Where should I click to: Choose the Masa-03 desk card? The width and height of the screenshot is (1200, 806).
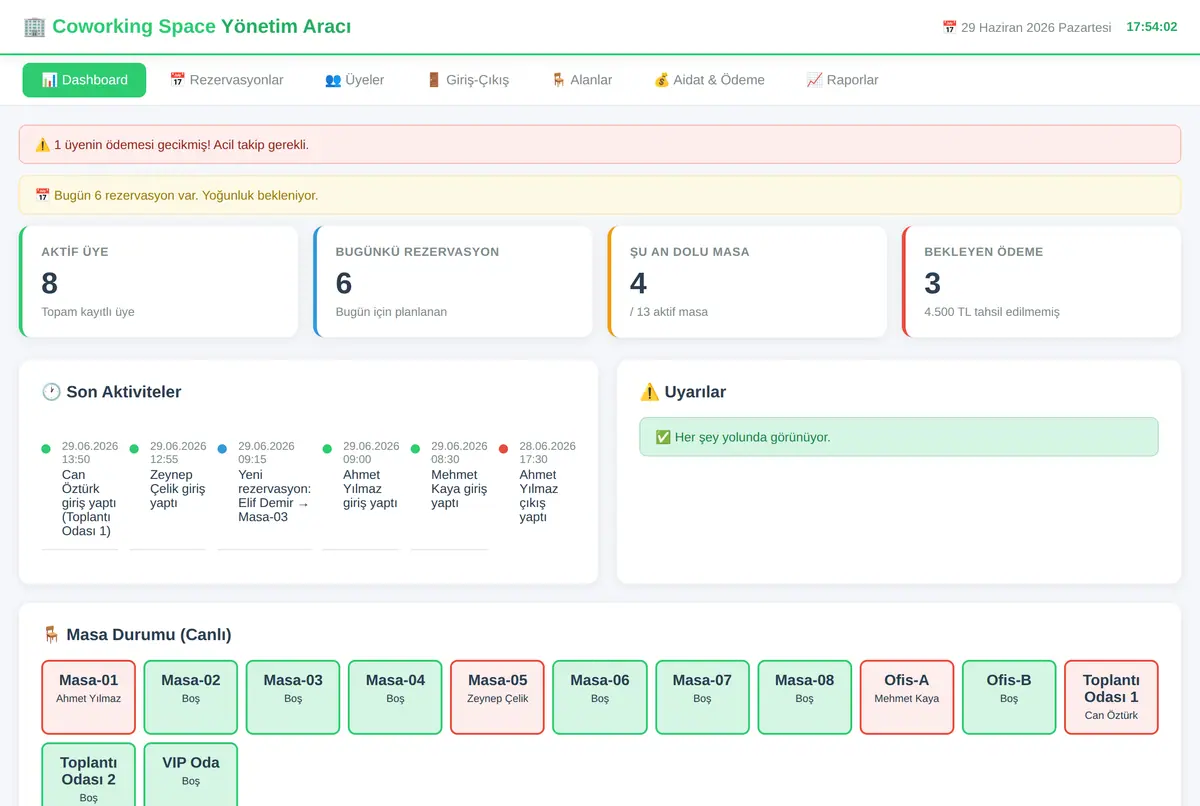(x=293, y=697)
